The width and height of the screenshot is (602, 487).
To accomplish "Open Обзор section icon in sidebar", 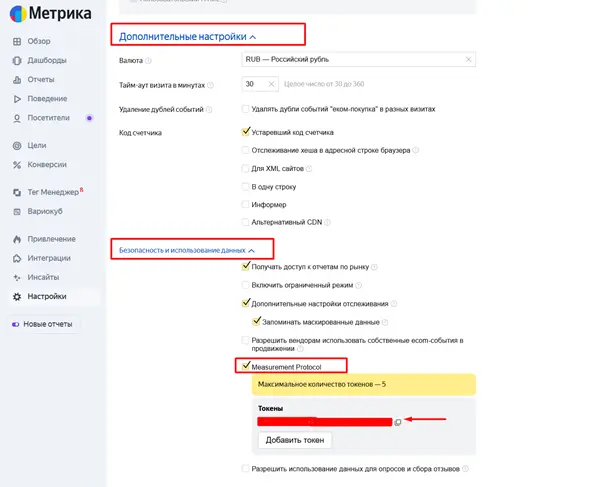I will tap(16, 41).
